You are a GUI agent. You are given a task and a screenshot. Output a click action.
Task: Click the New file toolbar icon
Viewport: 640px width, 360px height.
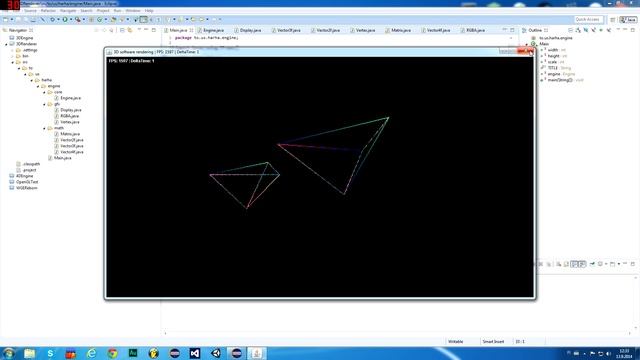pyautogui.click(x=6, y=19)
